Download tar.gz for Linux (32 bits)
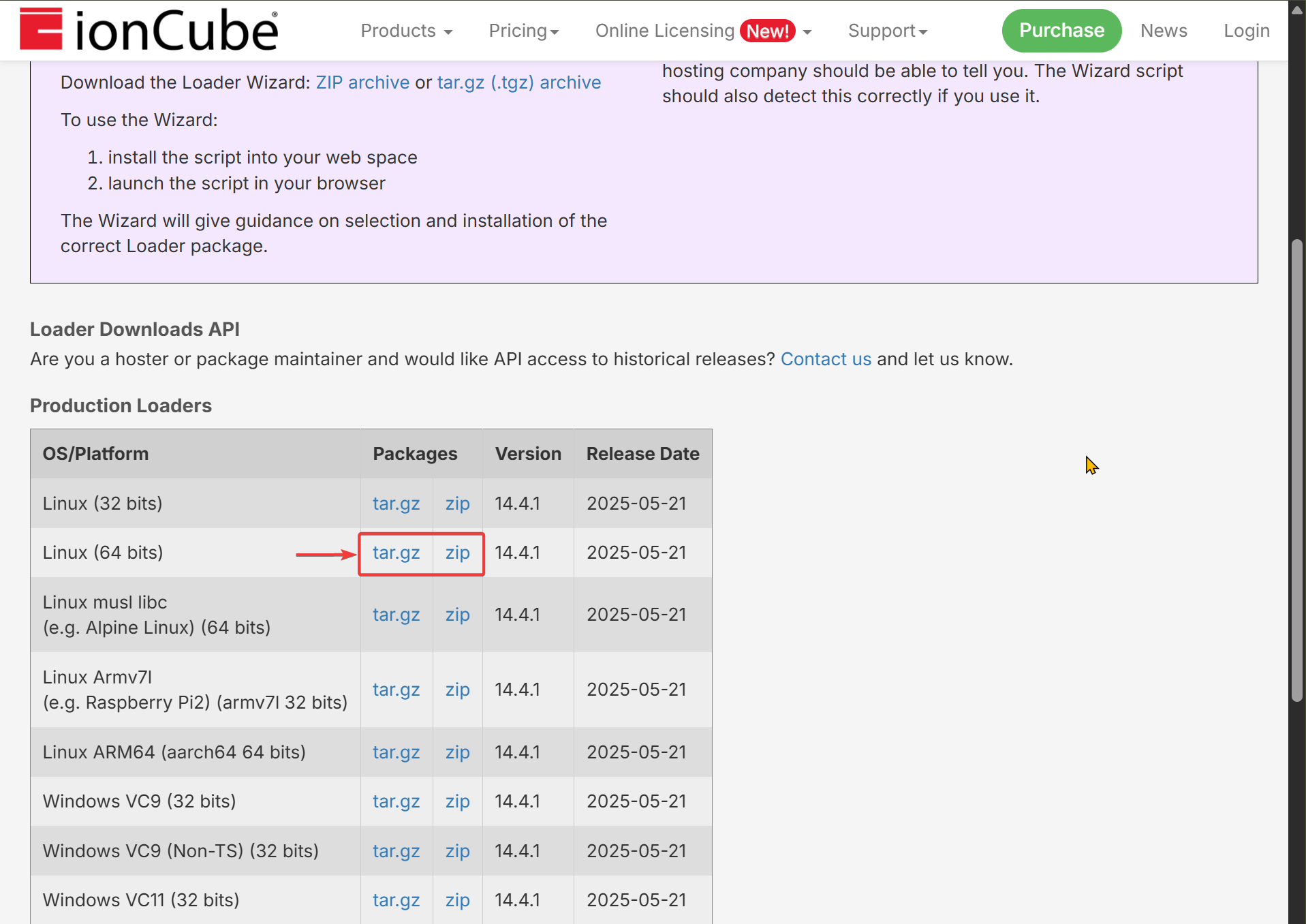 (396, 504)
